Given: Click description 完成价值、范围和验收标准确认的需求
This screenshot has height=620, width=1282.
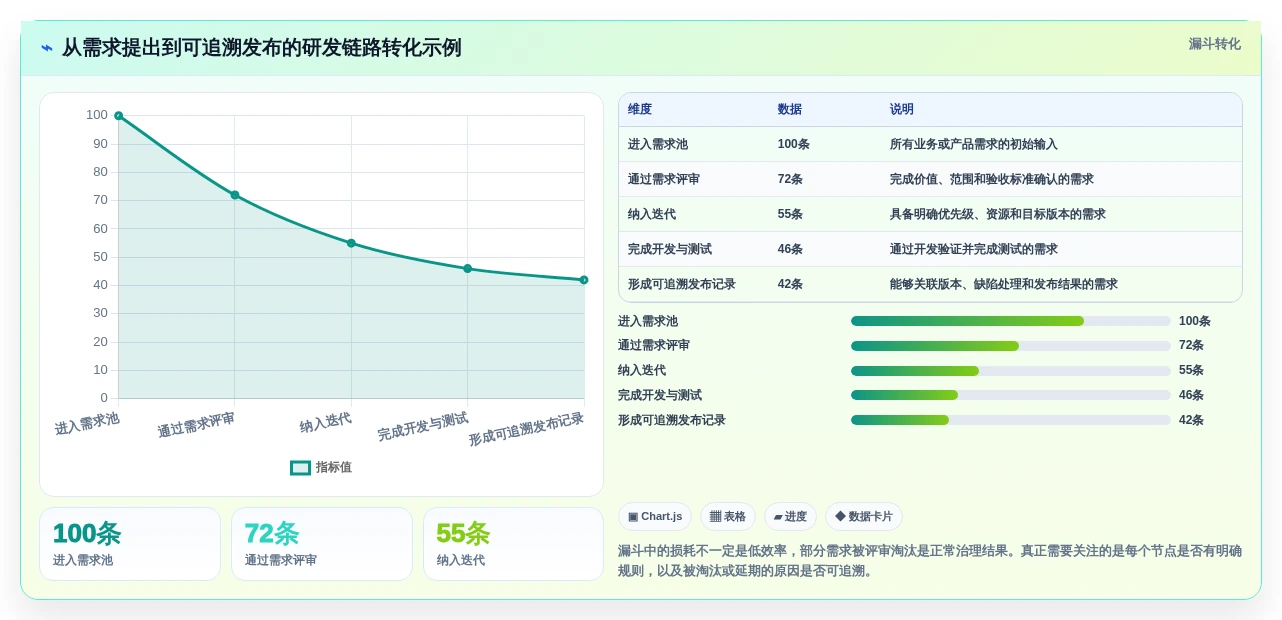Looking at the screenshot, I should pyautogui.click(x=992, y=179).
